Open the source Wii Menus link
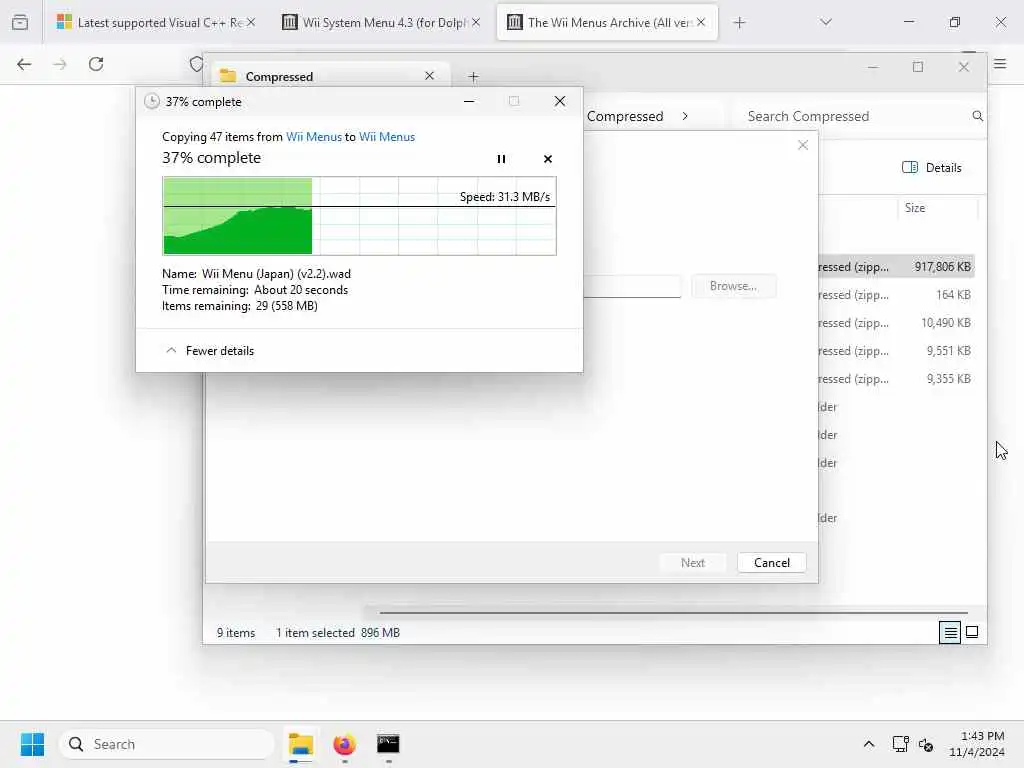 (313, 136)
